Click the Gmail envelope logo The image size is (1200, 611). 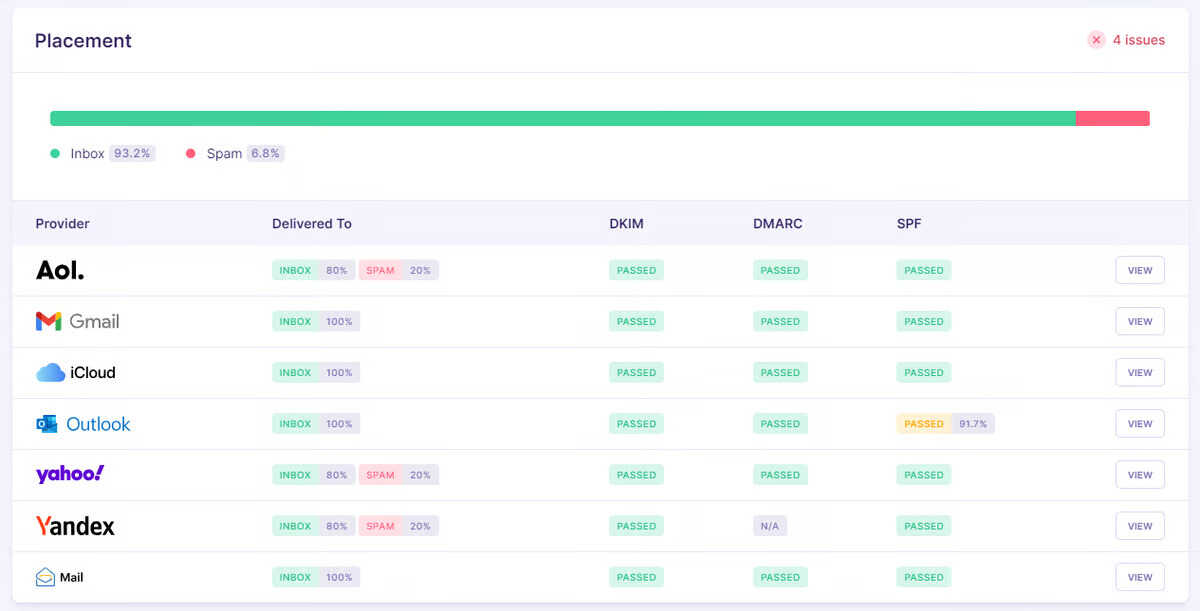(x=49, y=321)
